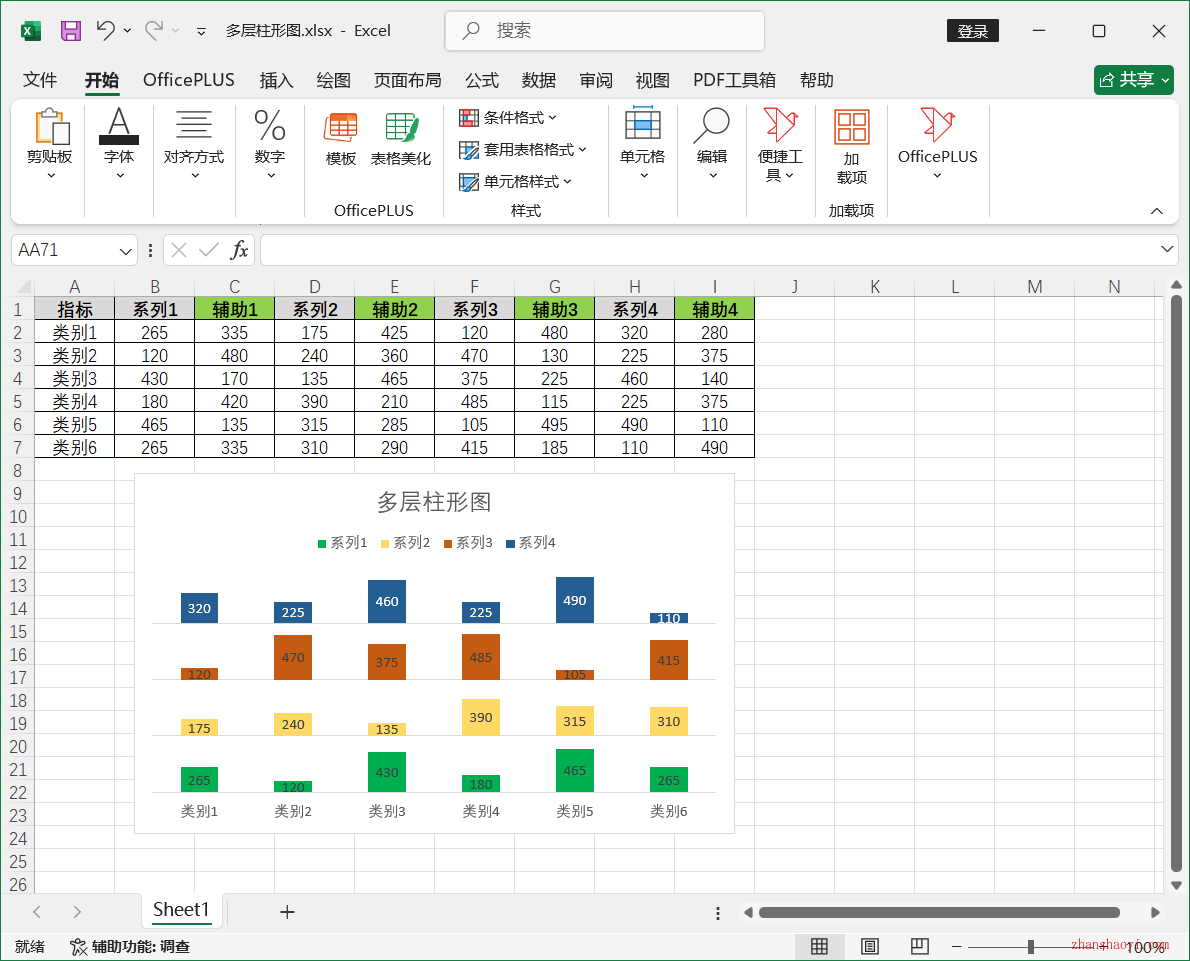Open the Font (字体) group
This screenshot has height=961, width=1190.
[x=119, y=145]
